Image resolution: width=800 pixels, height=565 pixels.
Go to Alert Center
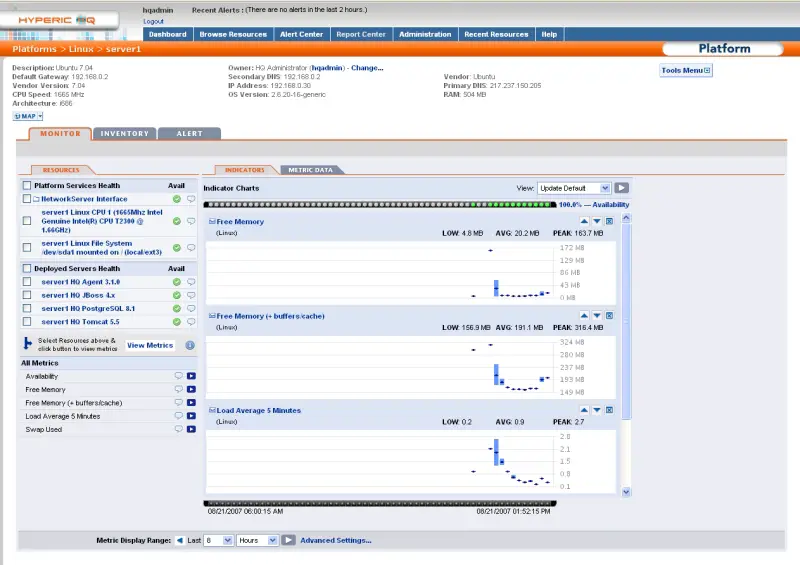(302, 34)
